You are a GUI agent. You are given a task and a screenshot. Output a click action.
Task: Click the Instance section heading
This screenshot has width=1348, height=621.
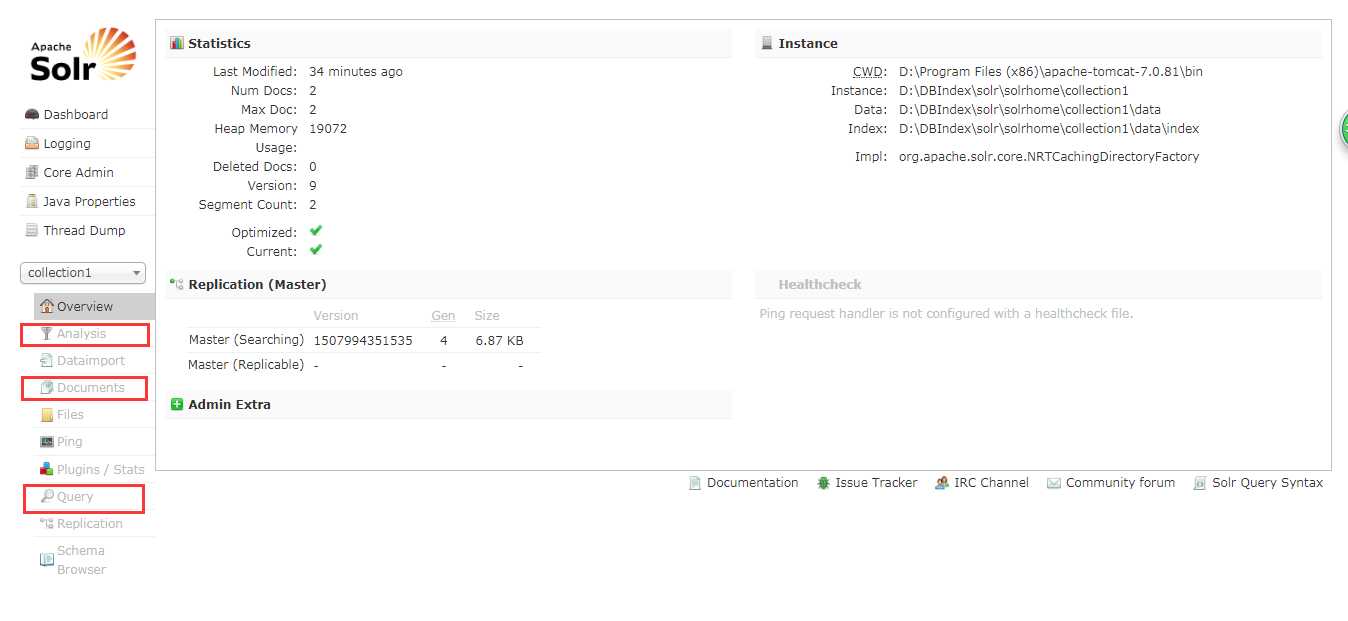coord(808,43)
